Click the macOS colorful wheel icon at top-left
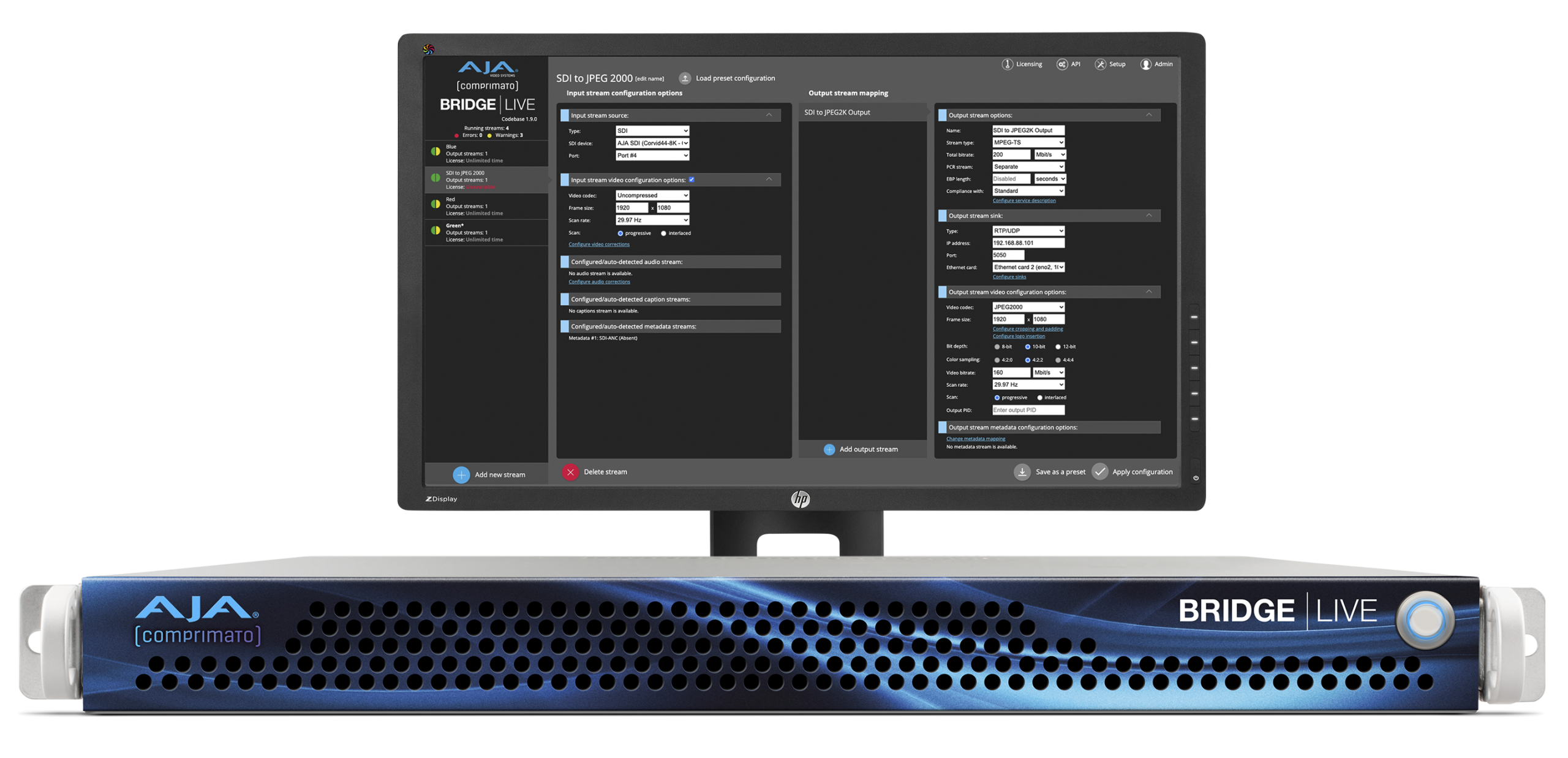The height and width of the screenshot is (758, 1568). (x=429, y=49)
